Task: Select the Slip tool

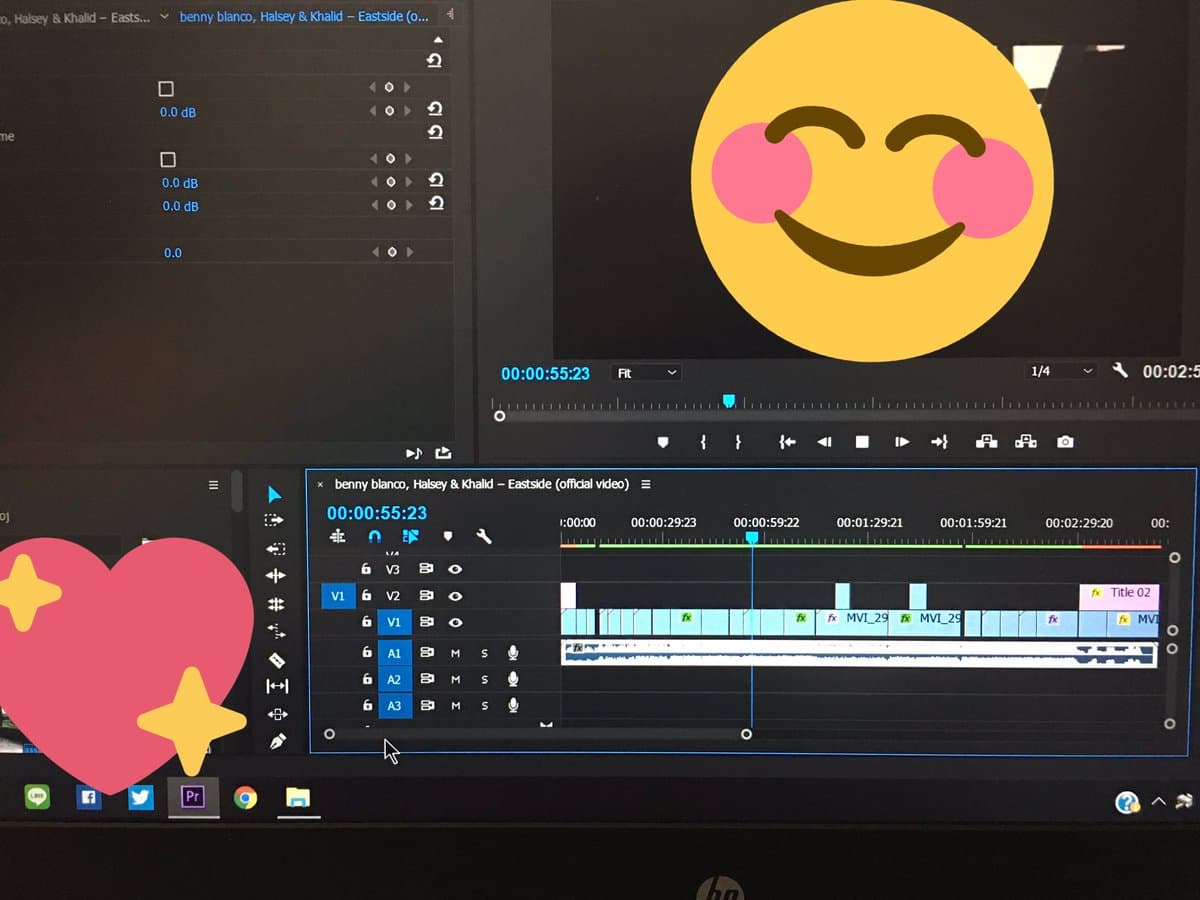Action: point(277,686)
